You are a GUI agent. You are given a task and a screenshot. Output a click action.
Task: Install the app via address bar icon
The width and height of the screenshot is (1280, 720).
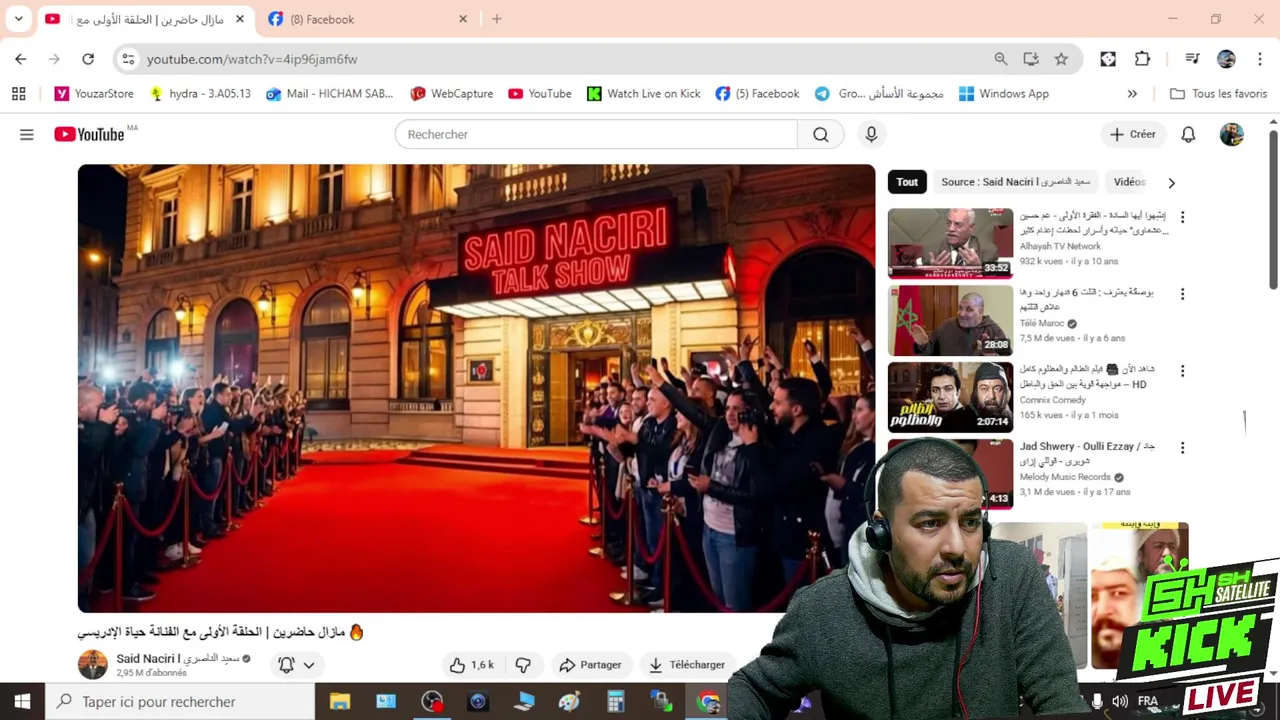(1031, 59)
